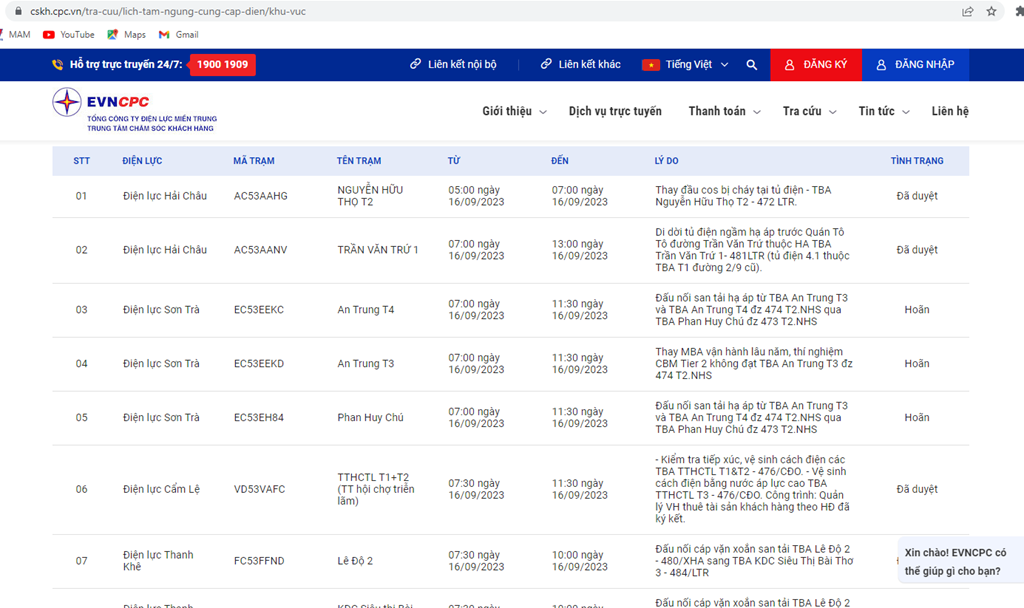1024x608 pixels.
Task: Bookmark this page with star icon
Action: [991, 11]
